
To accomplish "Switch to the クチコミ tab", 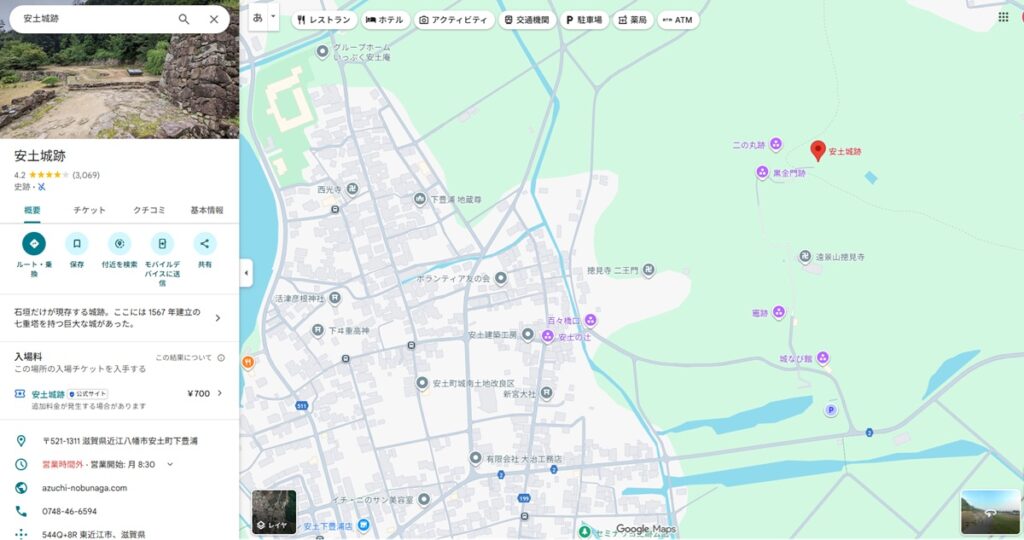I will point(148,210).
